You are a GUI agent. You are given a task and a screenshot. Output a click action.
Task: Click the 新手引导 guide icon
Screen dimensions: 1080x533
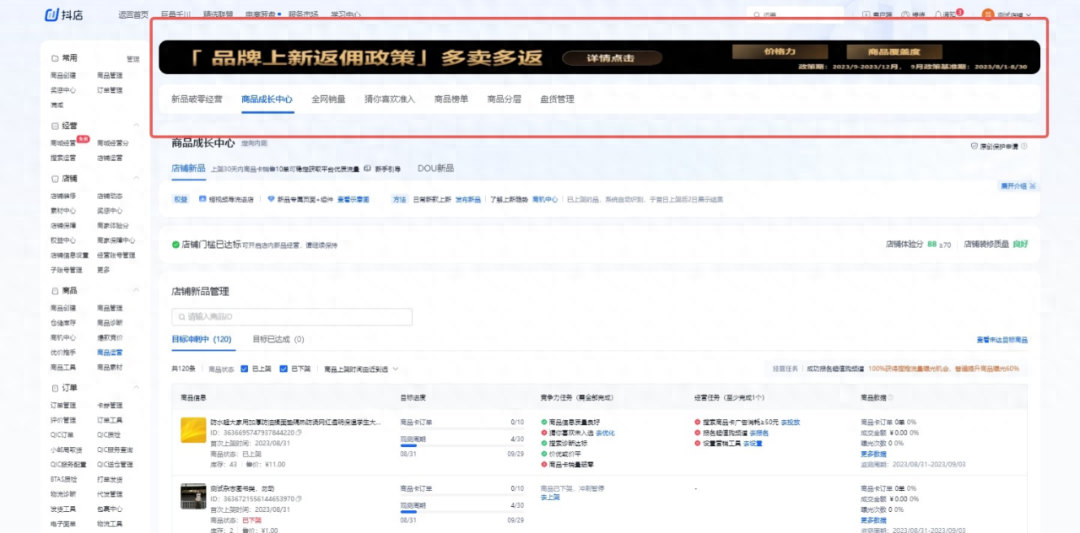[367, 168]
